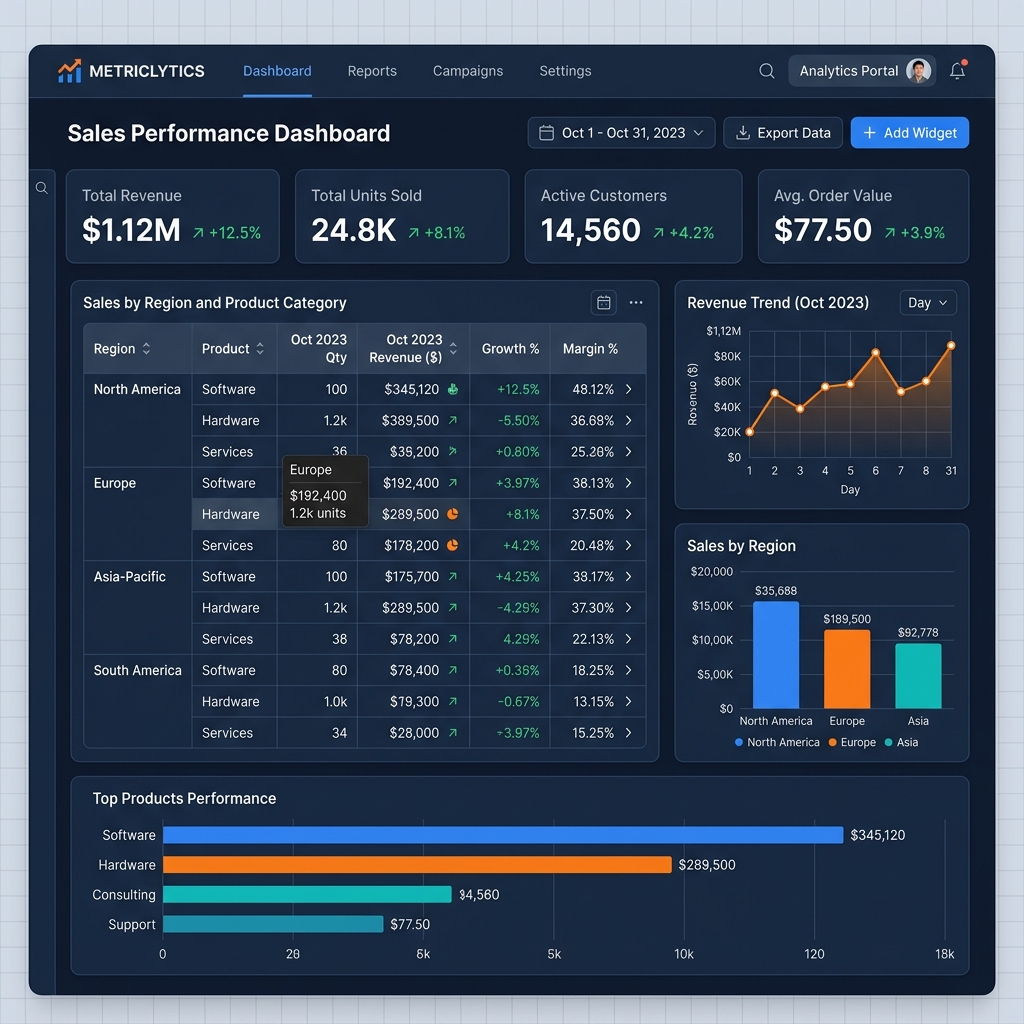Click the blue North America legend dot
The height and width of the screenshot is (1024, 1024).
739,743
